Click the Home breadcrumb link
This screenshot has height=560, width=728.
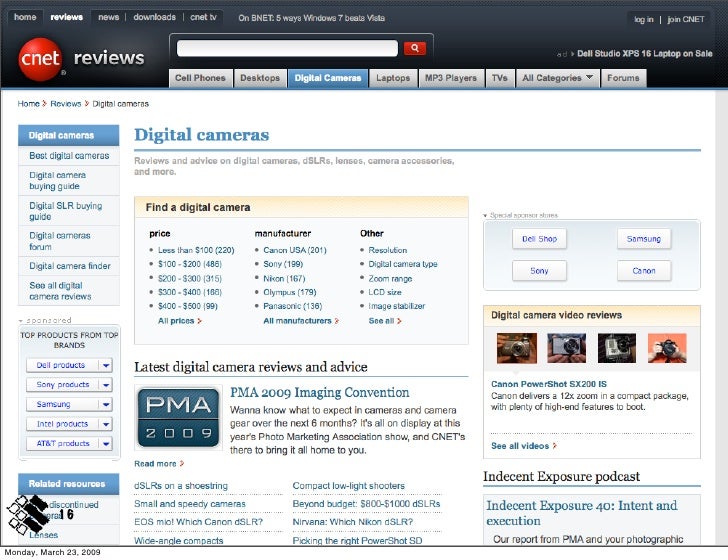point(28,104)
